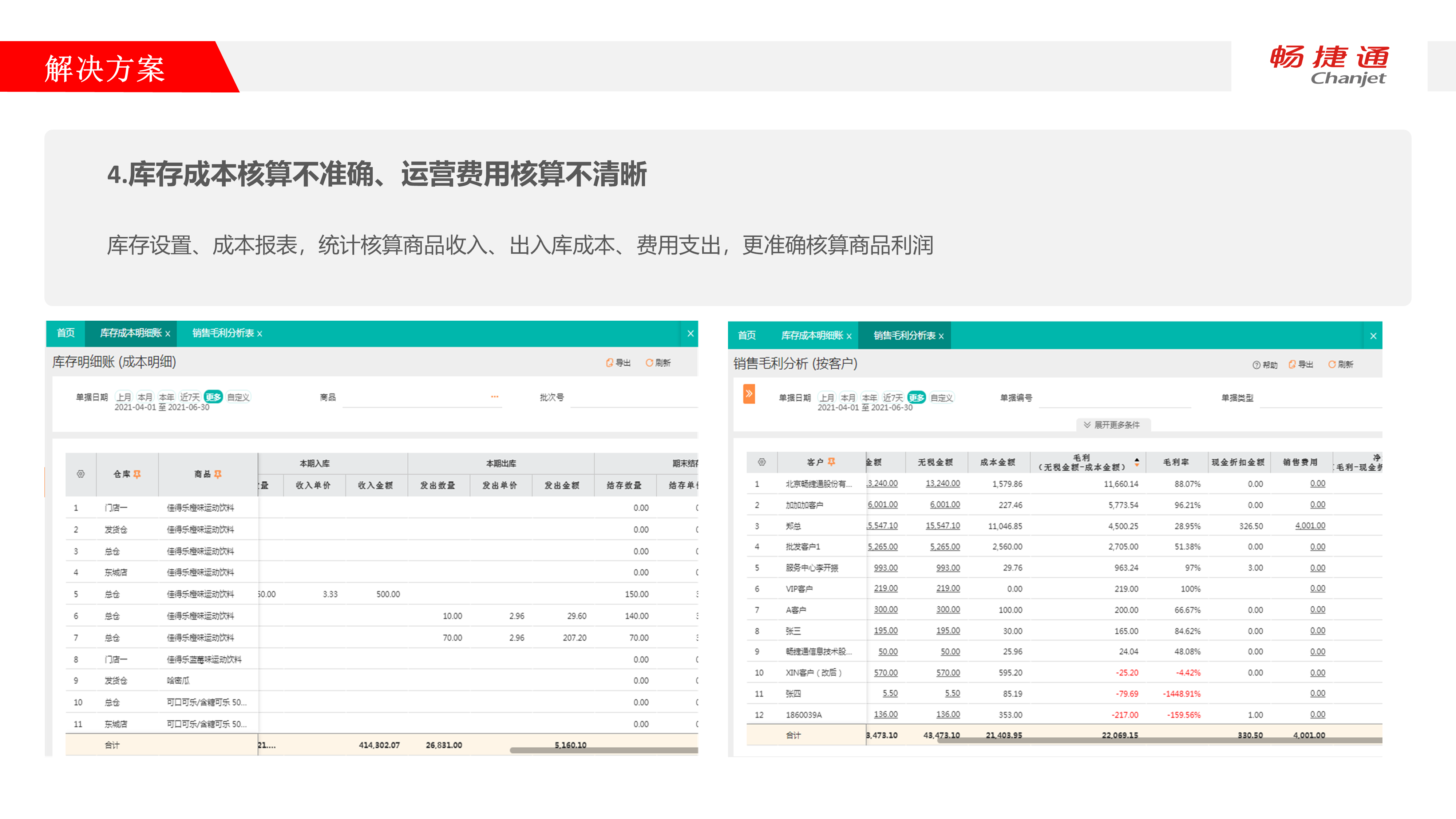This screenshot has height=819, width=1456.
Task: Click the 4,001.00 sales expense link
Action: [x=1310, y=526]
